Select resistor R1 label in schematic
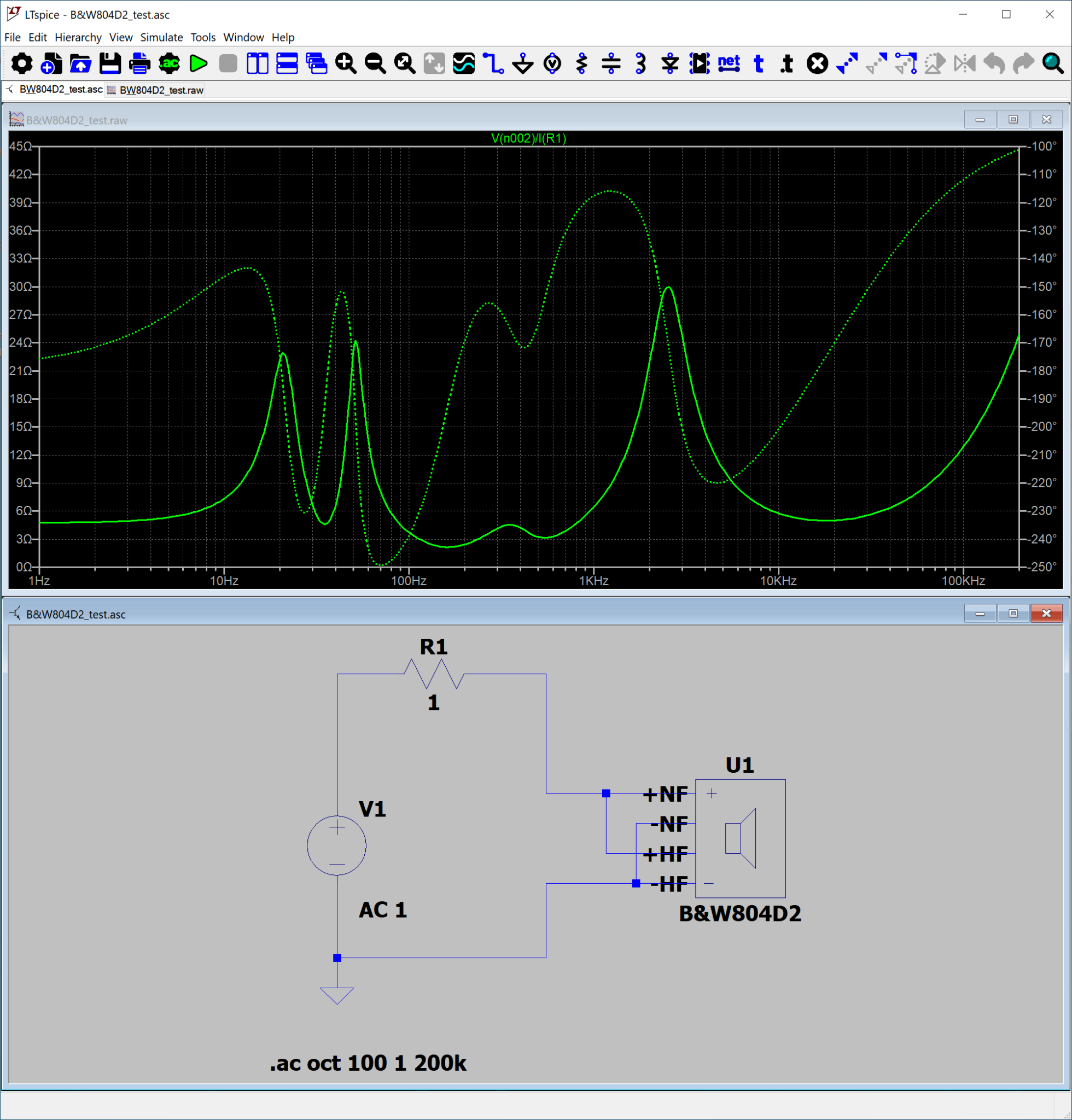This screenshot has height=1120, width=1072. coord(434,647)
